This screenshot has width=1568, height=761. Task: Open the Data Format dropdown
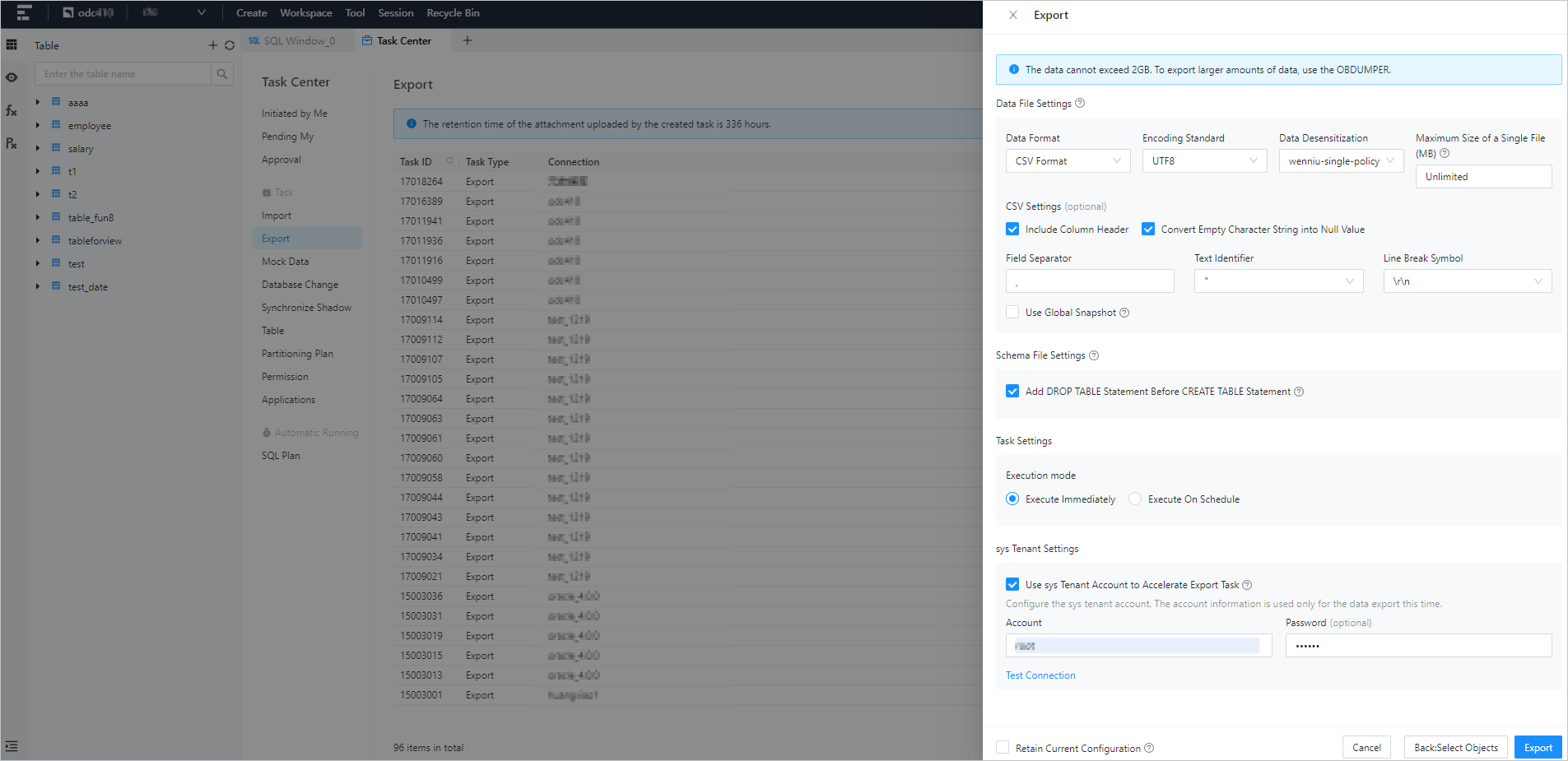click(x=1068, y=161)
